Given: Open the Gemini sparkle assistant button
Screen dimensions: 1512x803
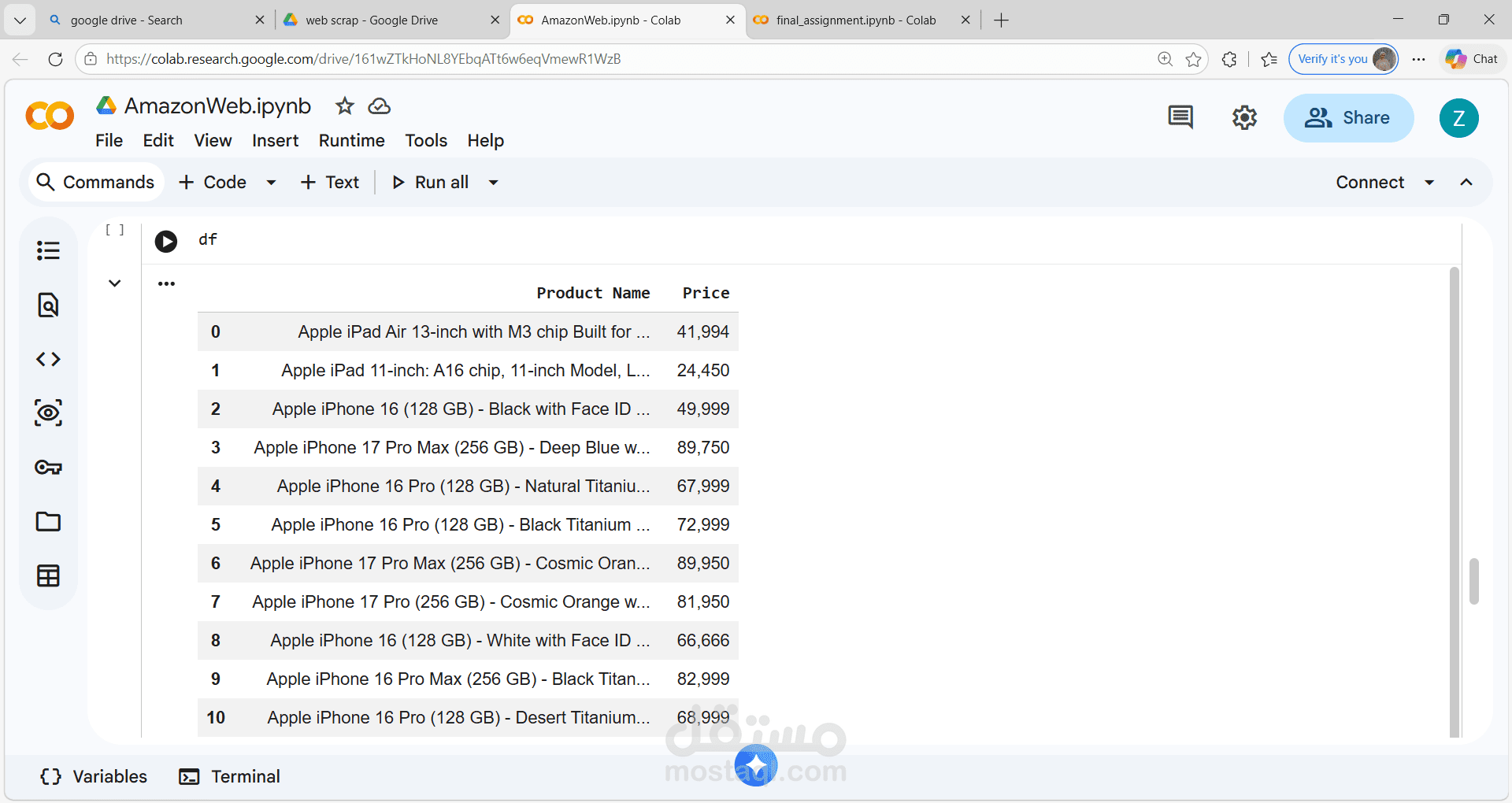Looking at the screenshot, I should pos(756,764).
